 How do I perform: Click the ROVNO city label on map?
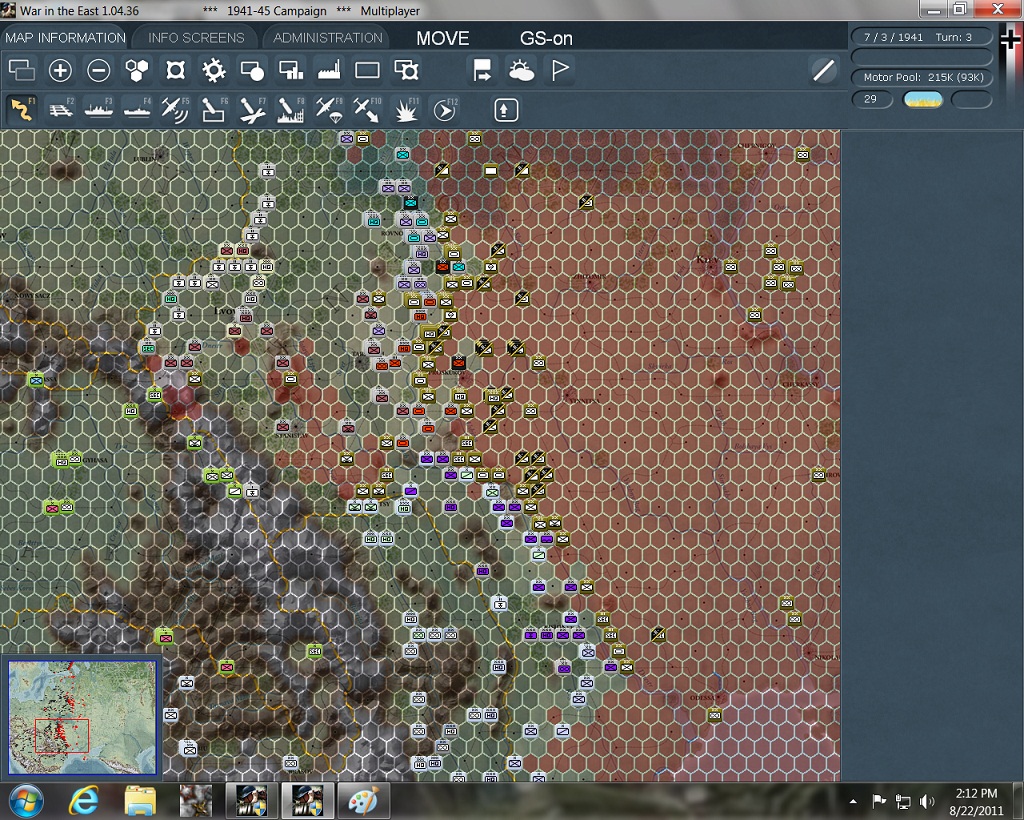click(391, 233)
